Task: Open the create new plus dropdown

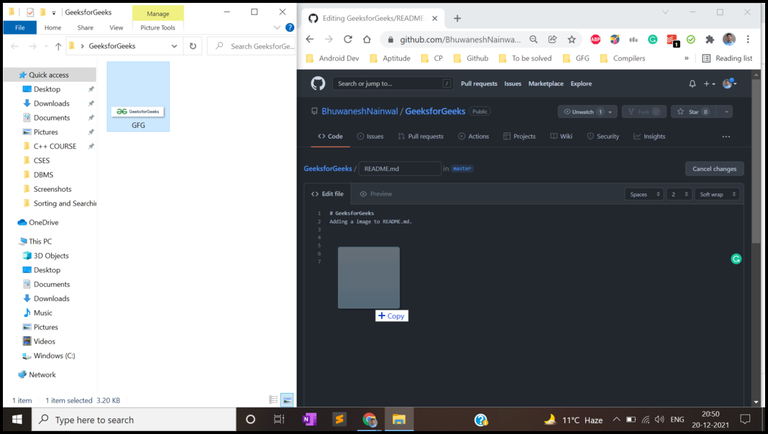Action: 709,84
